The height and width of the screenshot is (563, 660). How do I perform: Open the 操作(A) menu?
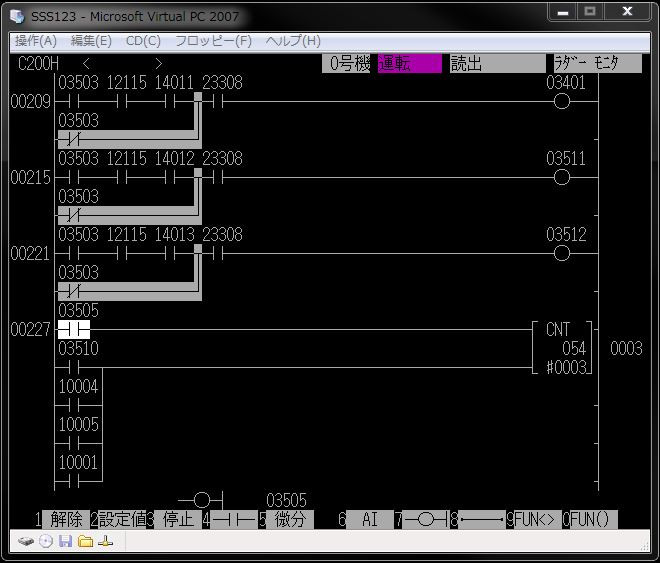tap(36, 41)
